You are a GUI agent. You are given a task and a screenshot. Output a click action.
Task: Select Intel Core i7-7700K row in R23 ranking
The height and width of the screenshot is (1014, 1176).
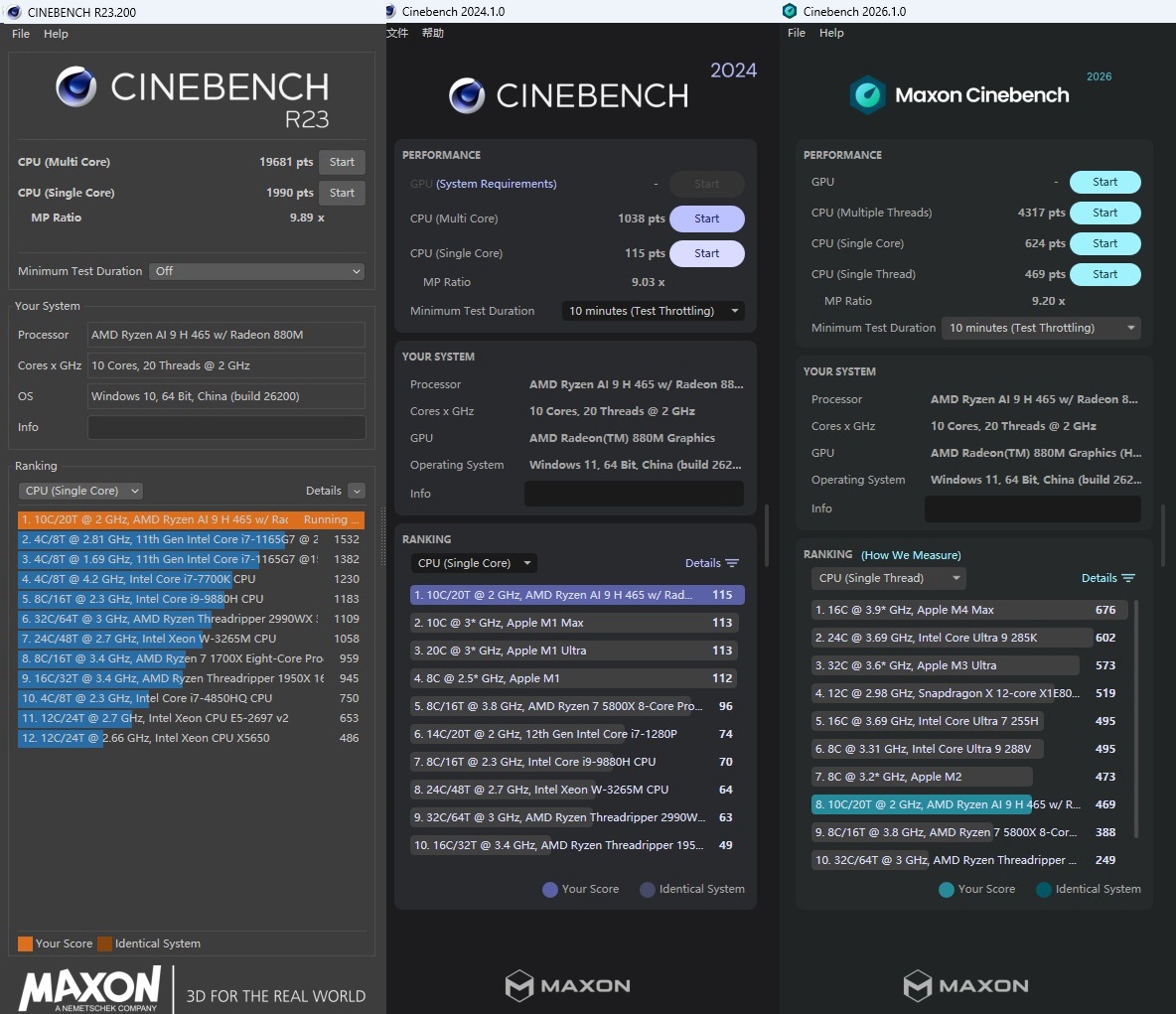coord(192,579)
